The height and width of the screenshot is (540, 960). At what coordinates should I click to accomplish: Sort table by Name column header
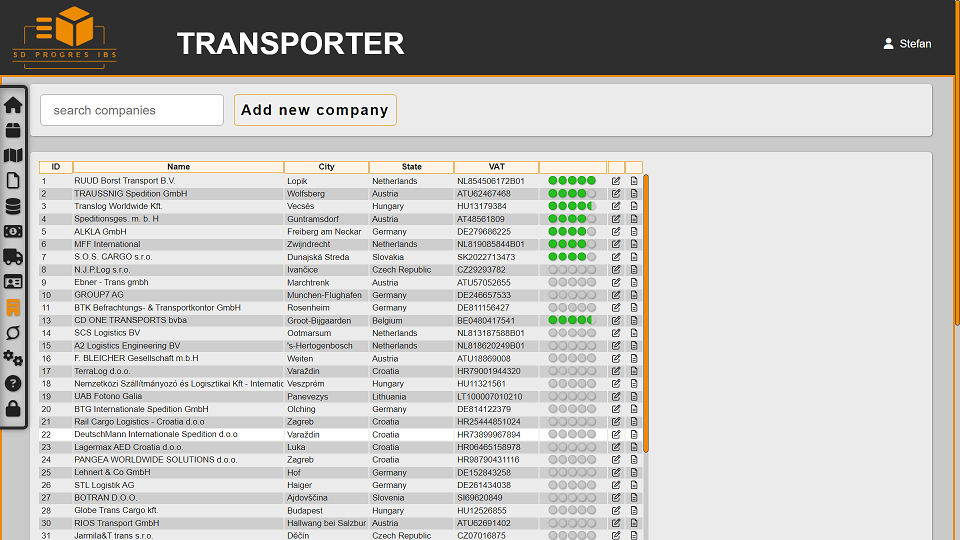(178, 167)
